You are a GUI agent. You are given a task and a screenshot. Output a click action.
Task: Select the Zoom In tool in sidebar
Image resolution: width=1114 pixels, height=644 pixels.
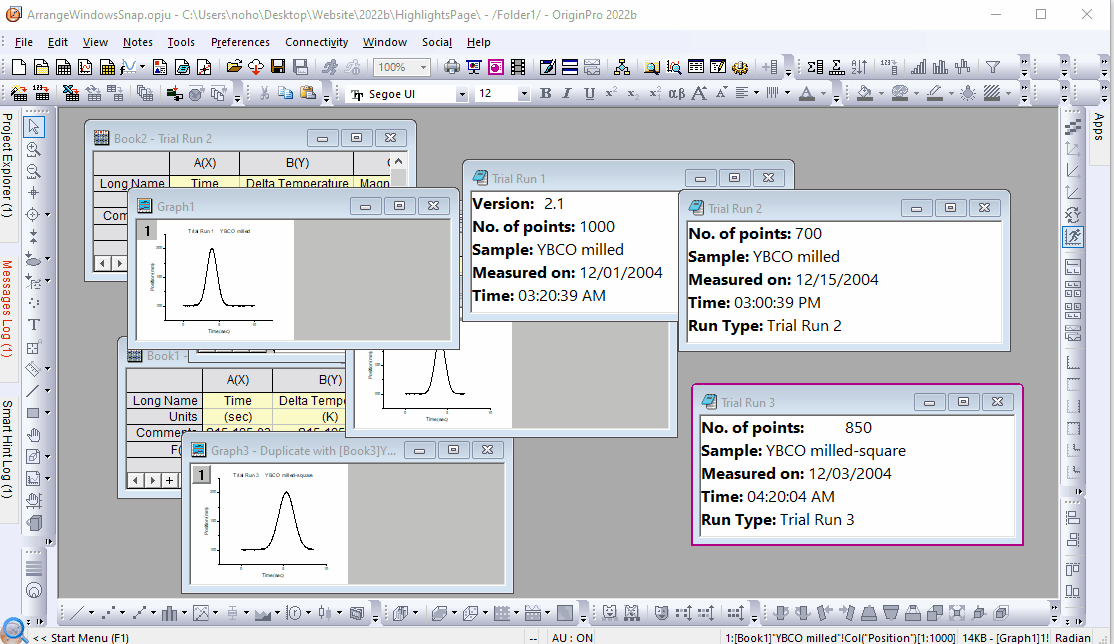[33, 149]
